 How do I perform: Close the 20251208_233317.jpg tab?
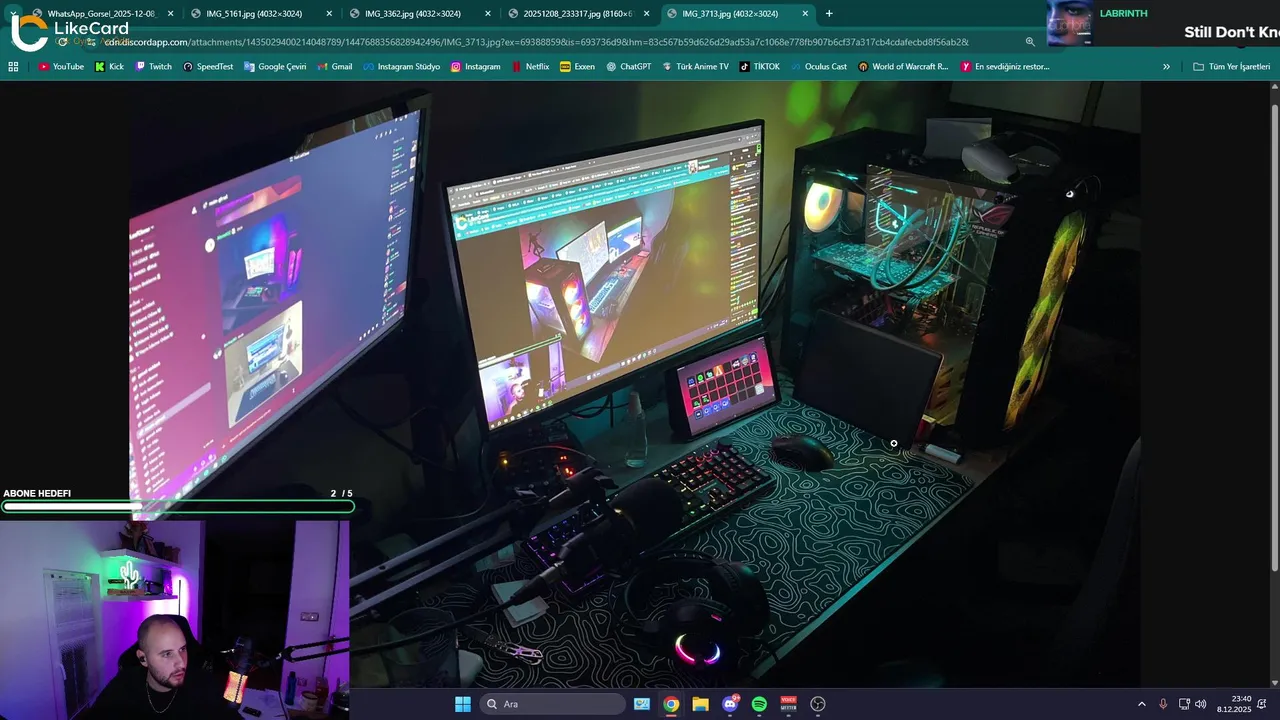coord(646,14)
